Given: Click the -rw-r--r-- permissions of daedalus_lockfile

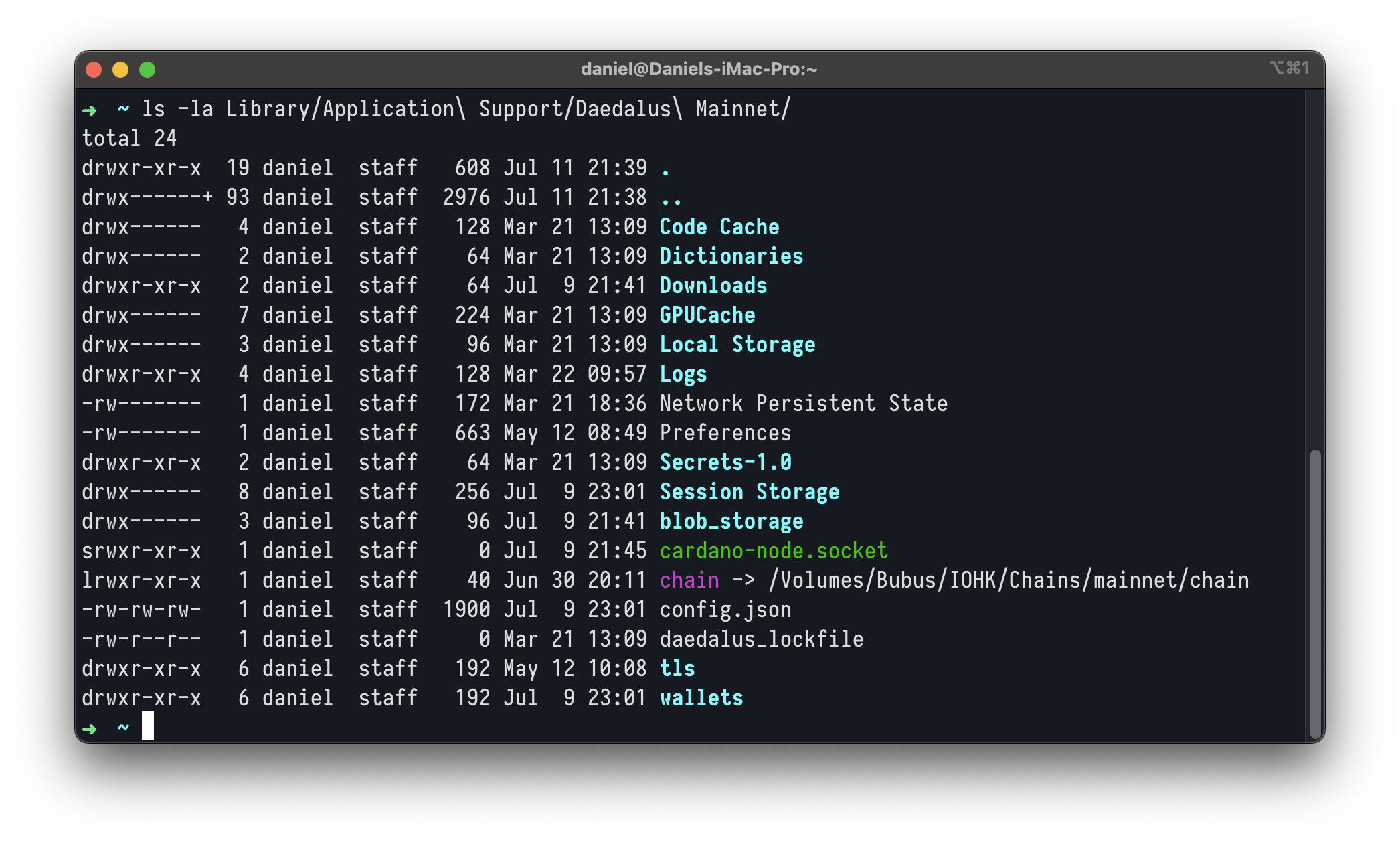Looking at the screenshot, I should [x=141, y=639].
